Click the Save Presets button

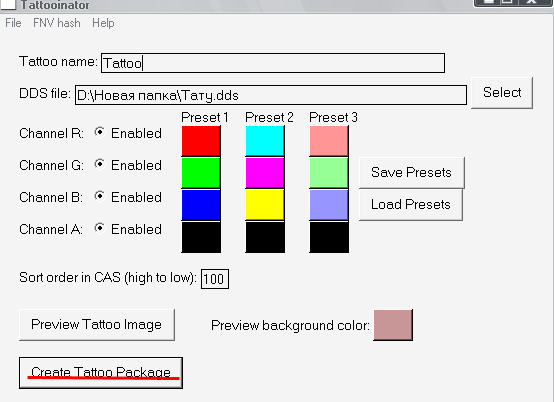tap(412, 173)
